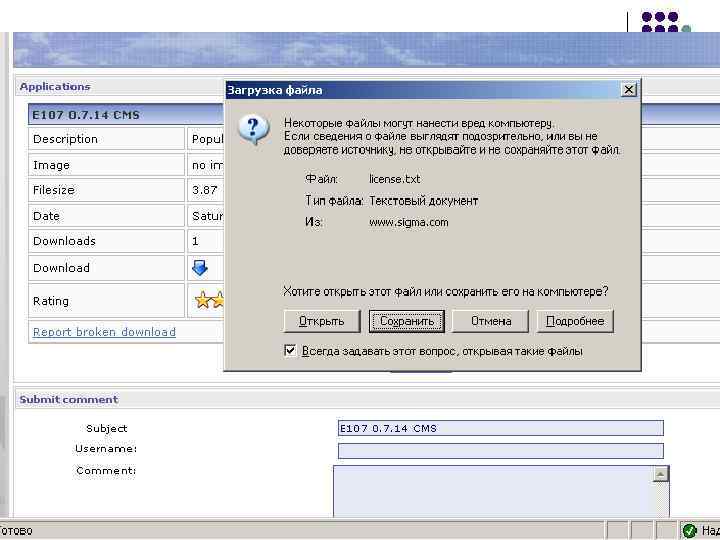
Task: Click the Файл: label in dialog
Action: click(x=321, y=179)
